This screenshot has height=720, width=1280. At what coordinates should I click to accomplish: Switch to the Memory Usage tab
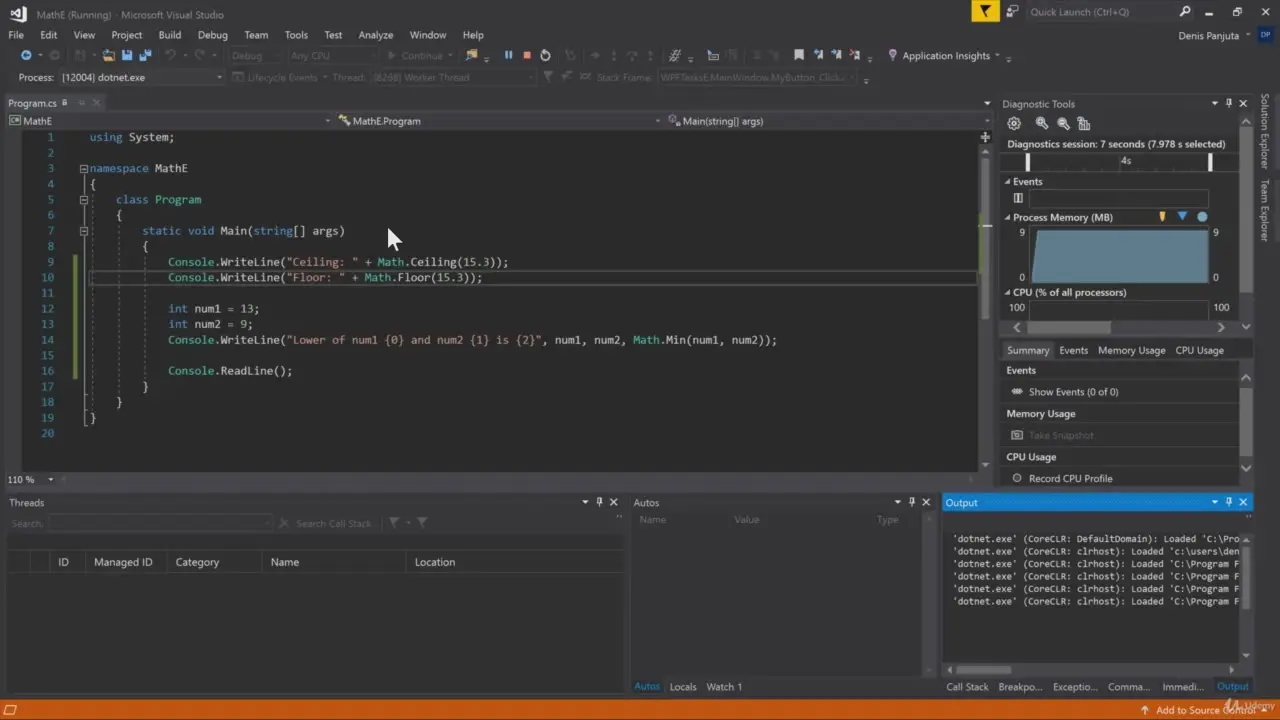point(1131,350)
